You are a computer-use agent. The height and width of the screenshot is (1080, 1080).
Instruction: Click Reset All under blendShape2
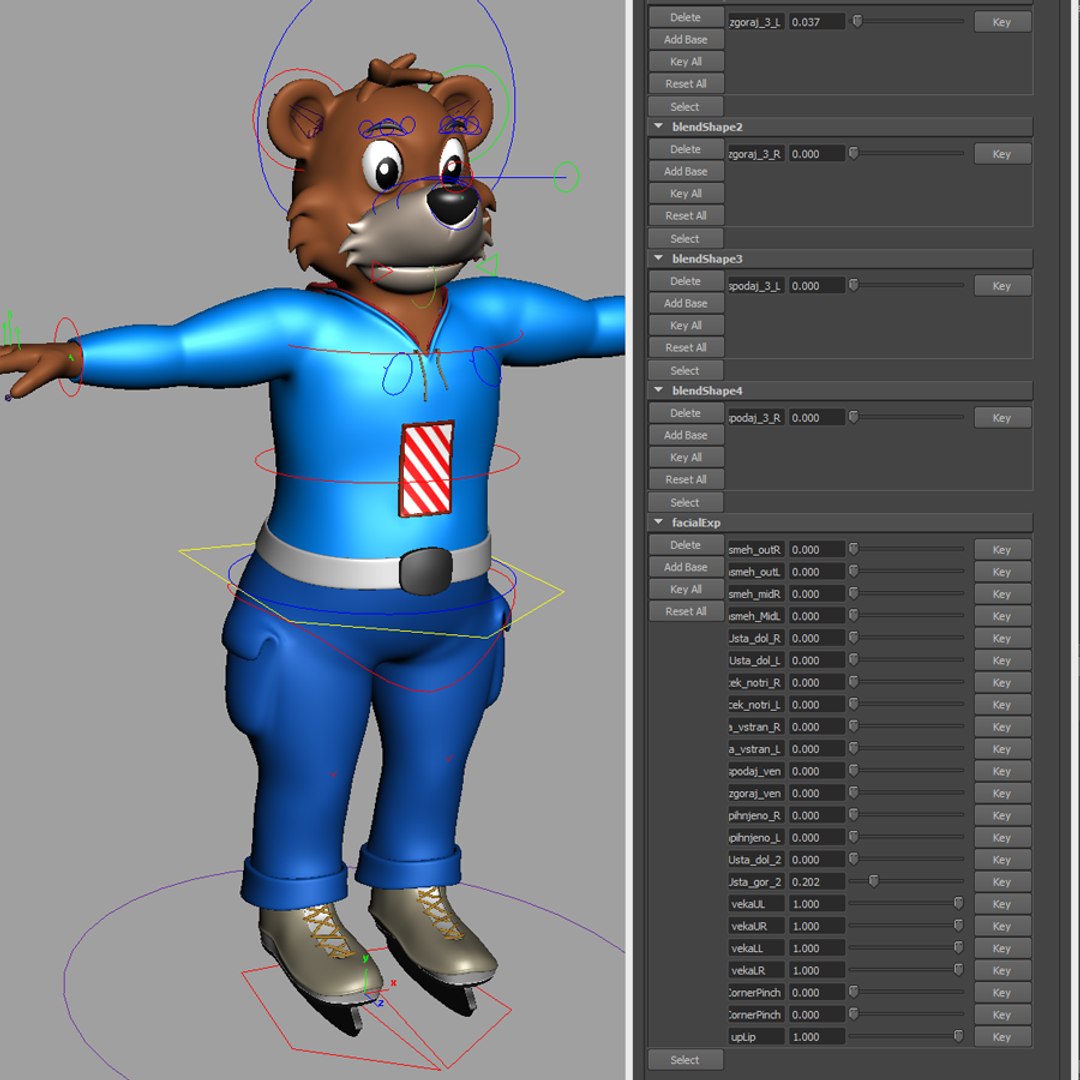tap(686, 216)
